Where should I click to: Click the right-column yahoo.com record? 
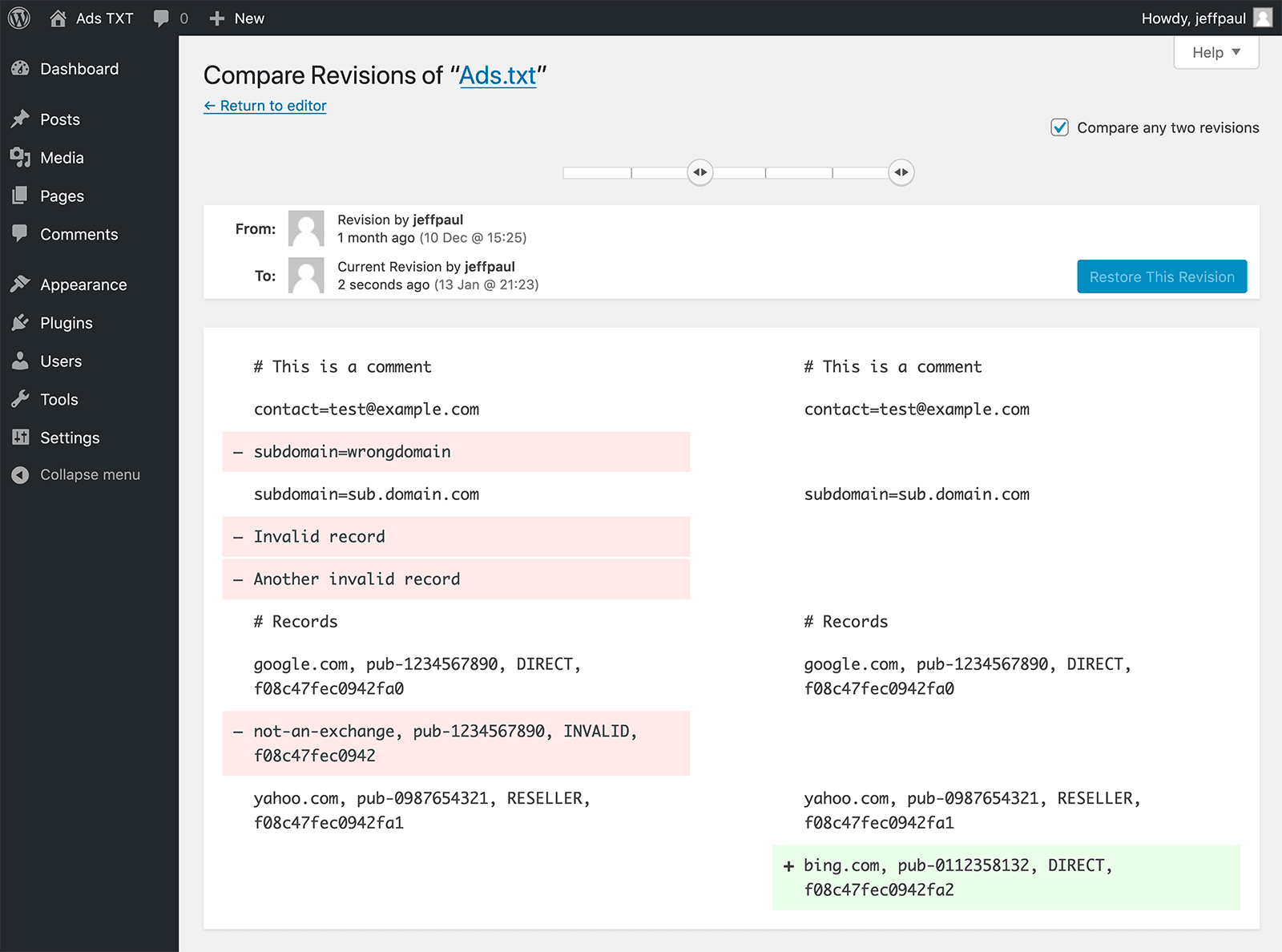[972, 810]
